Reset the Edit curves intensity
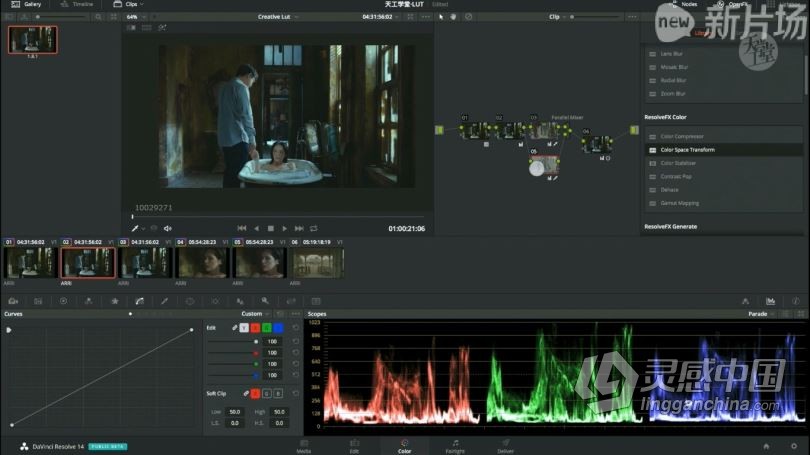Image resolution: width=810 pixels, height=455 pixels. point(295,327)
